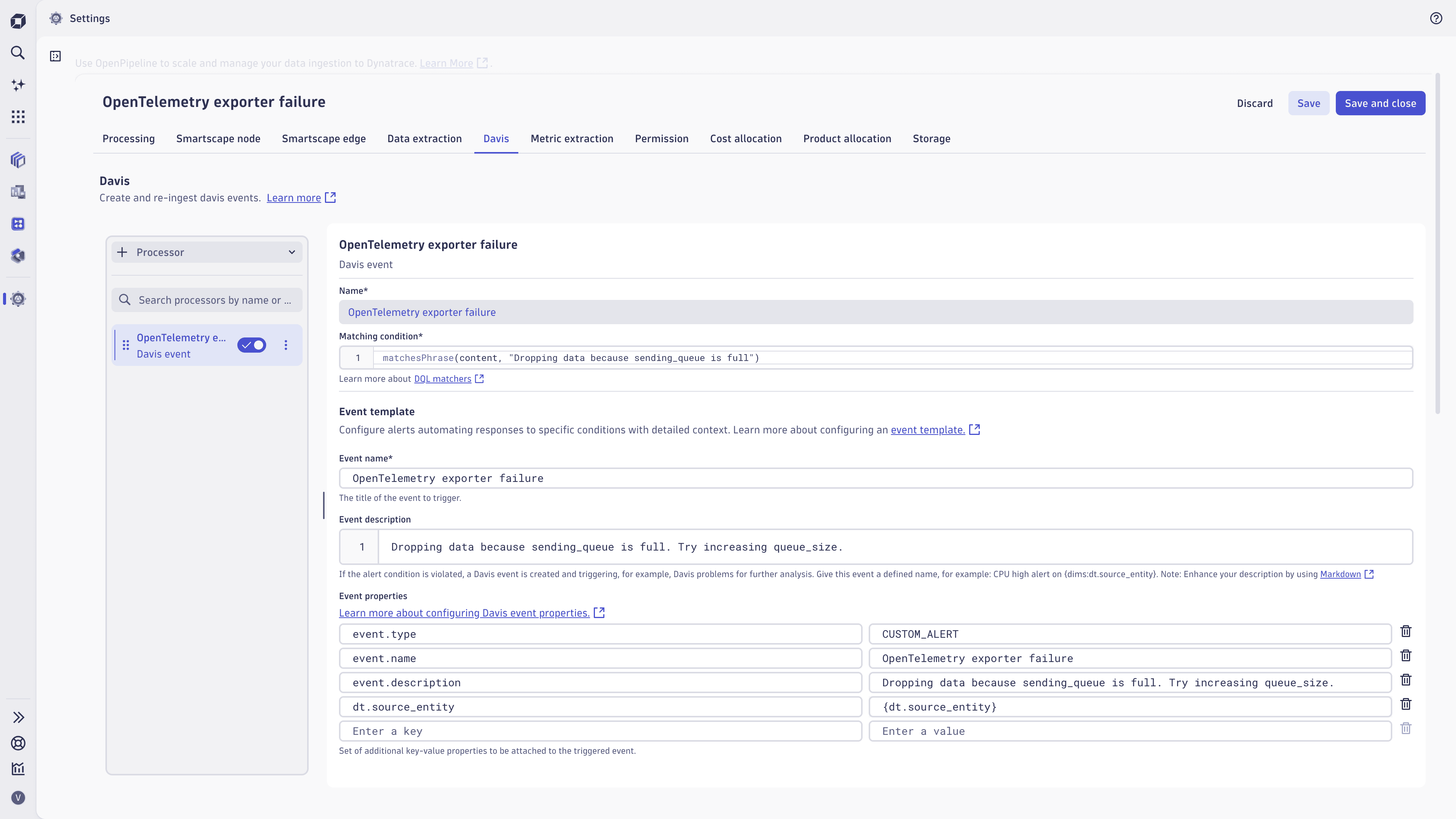The width and height of the screenshot is (1456, 819).
Task: Click the question mark help icon top right
Action: [1436, 18]
